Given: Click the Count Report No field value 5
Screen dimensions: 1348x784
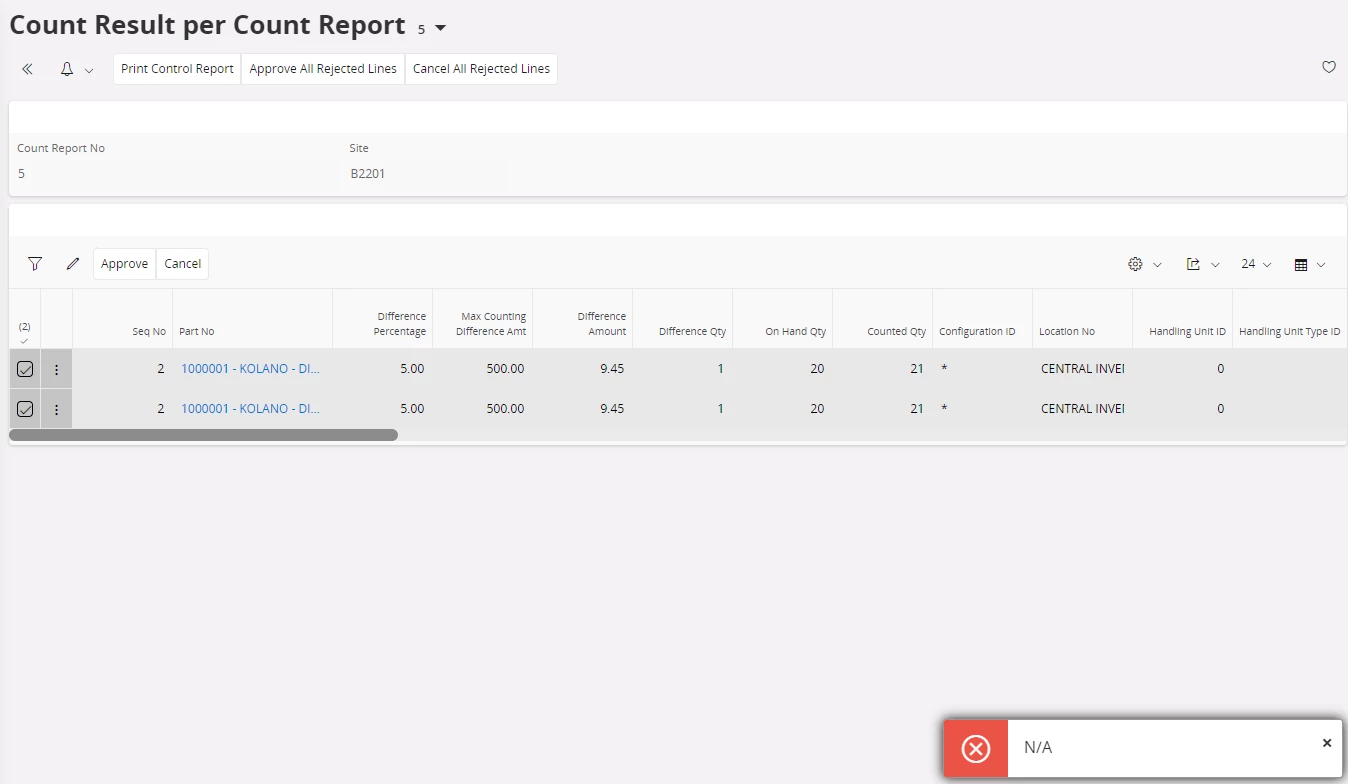Looking at the screenshot, I should [21, 173].
